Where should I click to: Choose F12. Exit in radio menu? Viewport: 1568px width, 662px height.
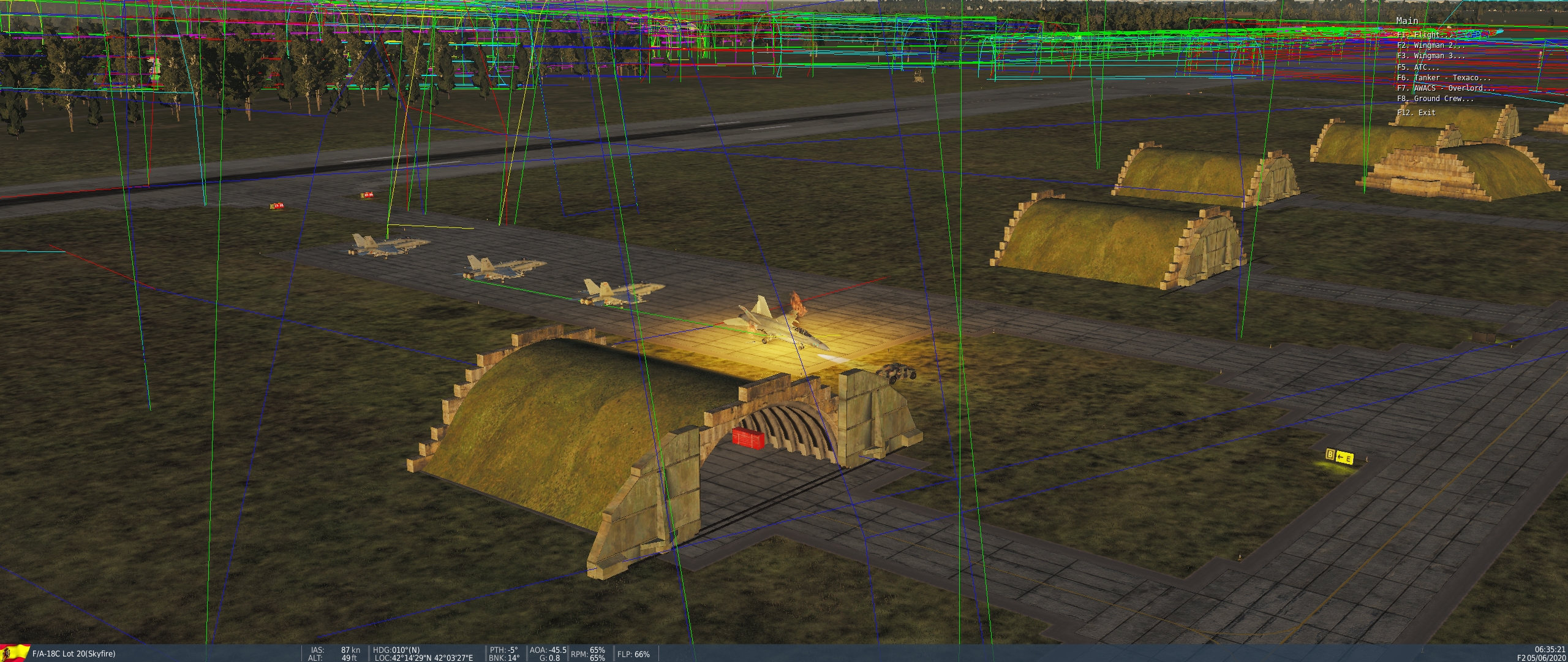coord(1416,113)
